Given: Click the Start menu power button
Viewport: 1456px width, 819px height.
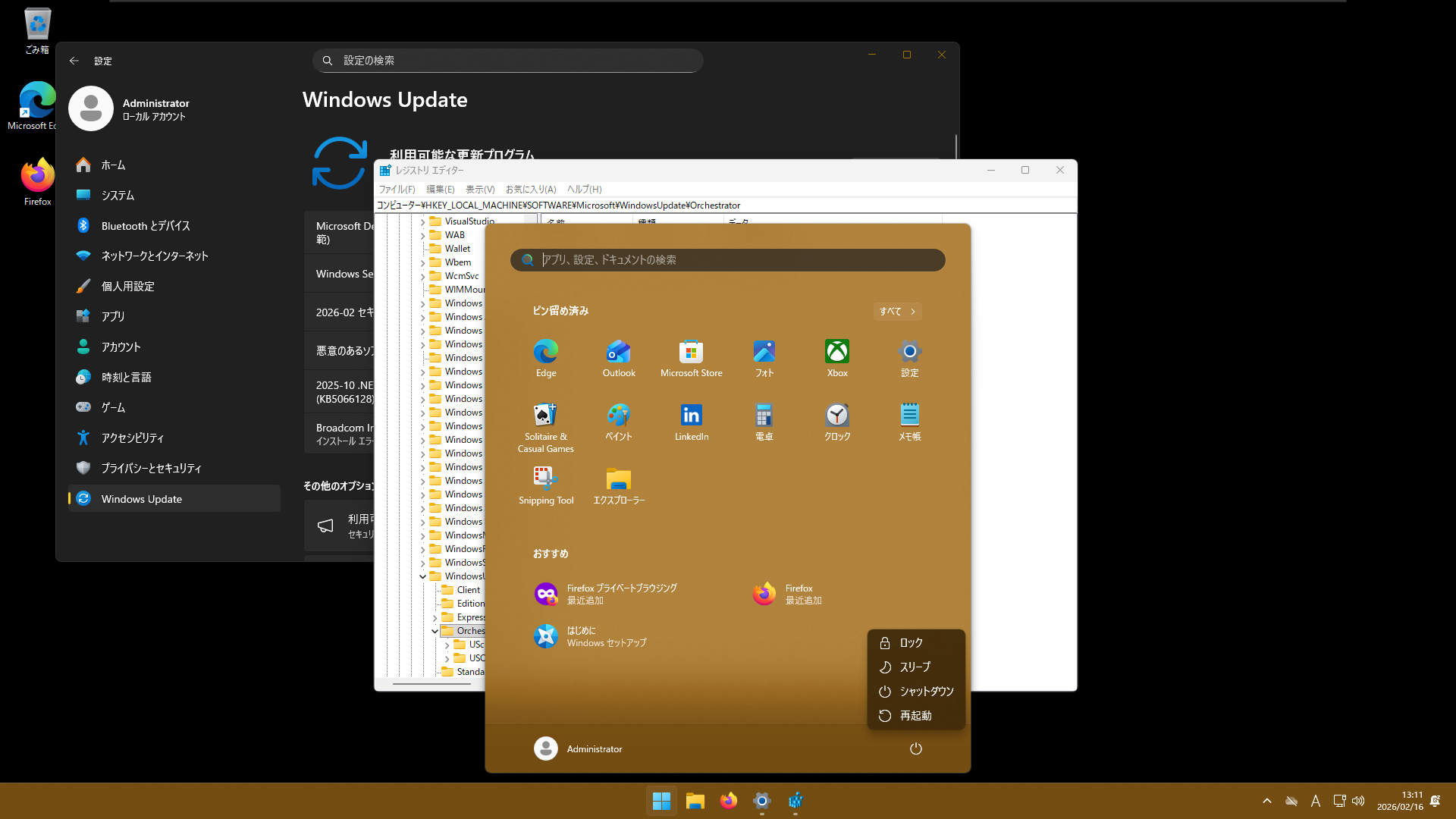Looking at the screenshot, I should pyautogui.click(x=915, y=748).
